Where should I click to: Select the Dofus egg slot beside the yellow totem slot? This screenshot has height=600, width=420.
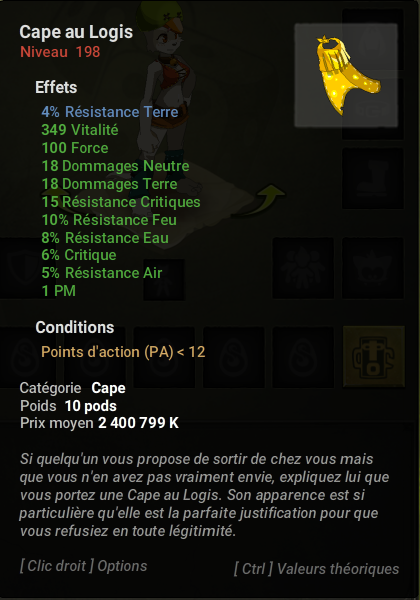click(303, 357)
